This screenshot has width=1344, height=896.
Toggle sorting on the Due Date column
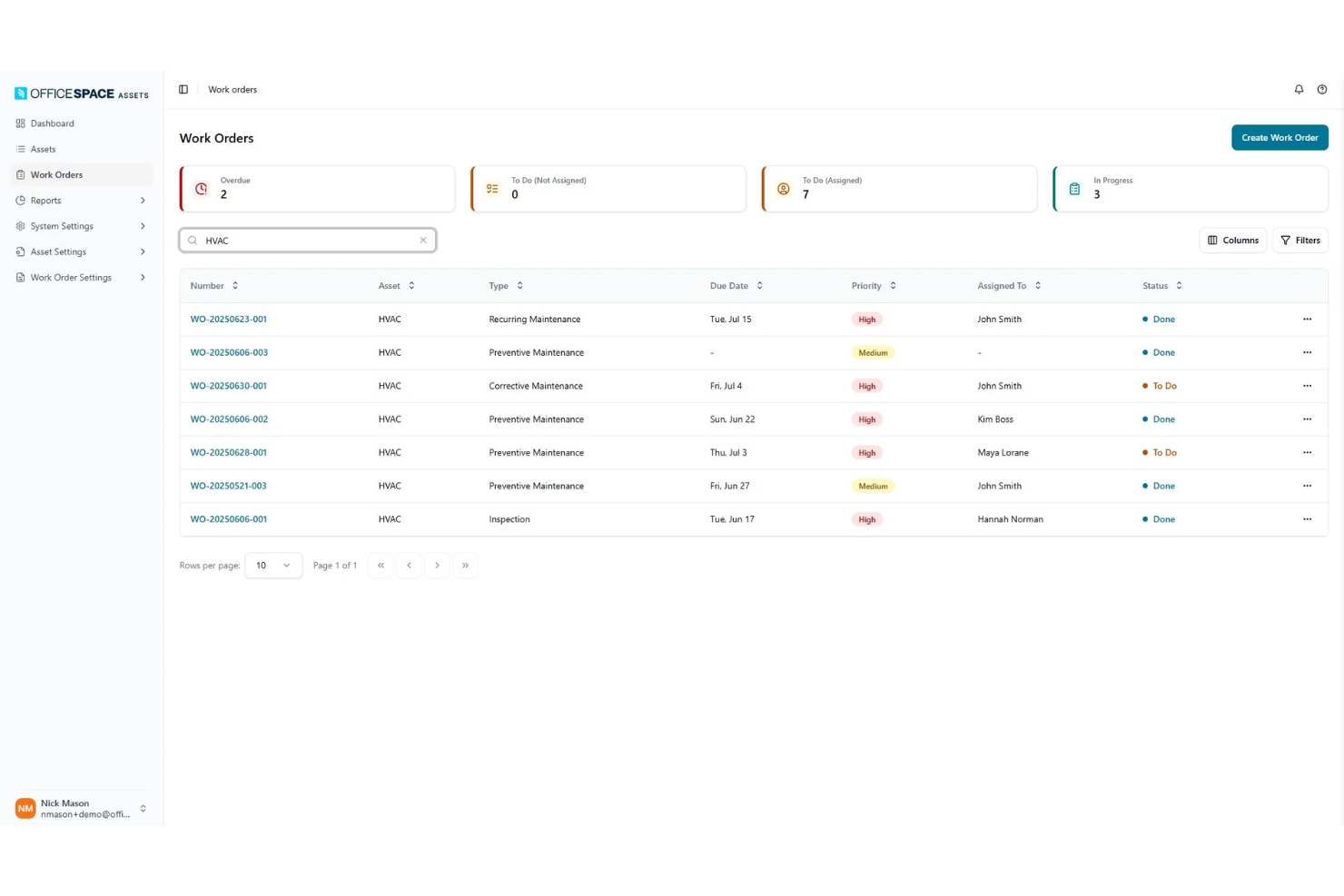(759, 285)
